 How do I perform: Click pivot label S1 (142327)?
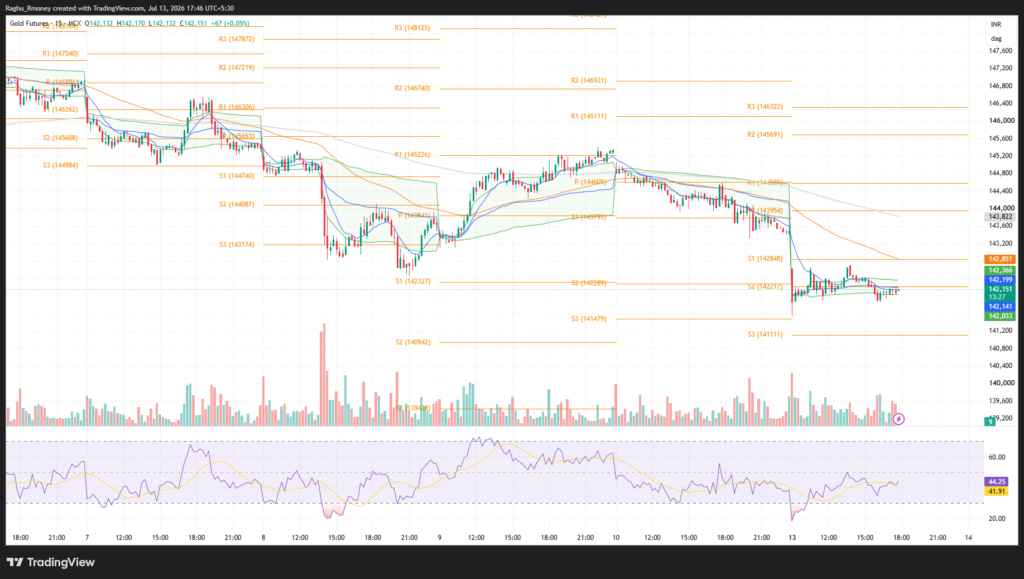(x=413, y=281)
